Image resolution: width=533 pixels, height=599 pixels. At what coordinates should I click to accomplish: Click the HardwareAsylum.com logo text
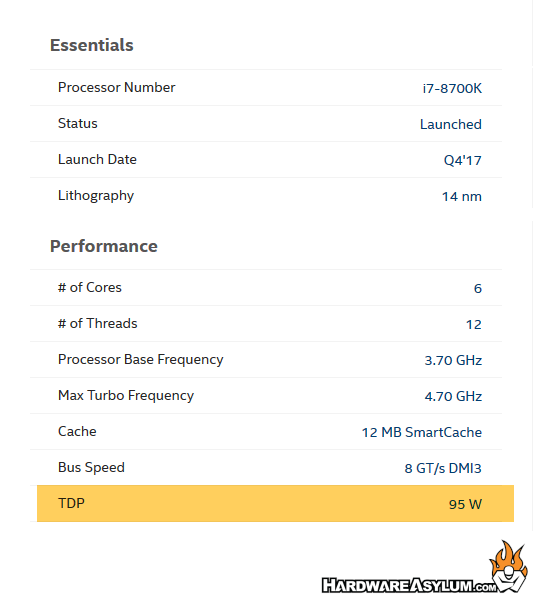point(409,586)
